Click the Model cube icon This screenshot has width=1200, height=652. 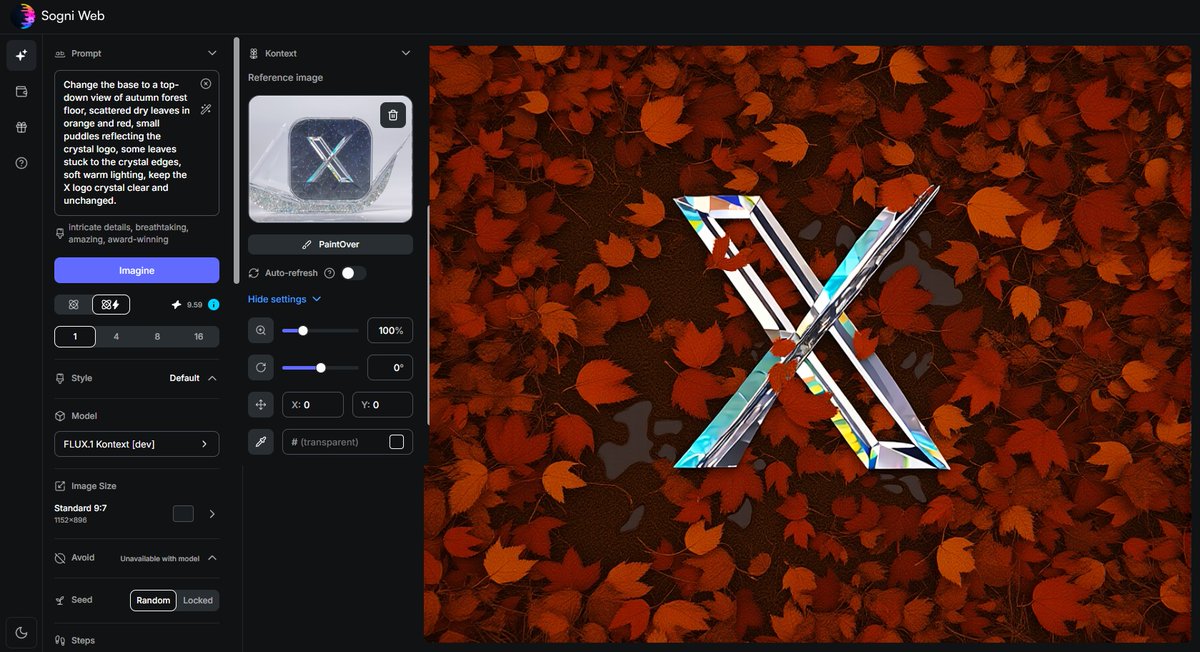(x=60, y=416)
